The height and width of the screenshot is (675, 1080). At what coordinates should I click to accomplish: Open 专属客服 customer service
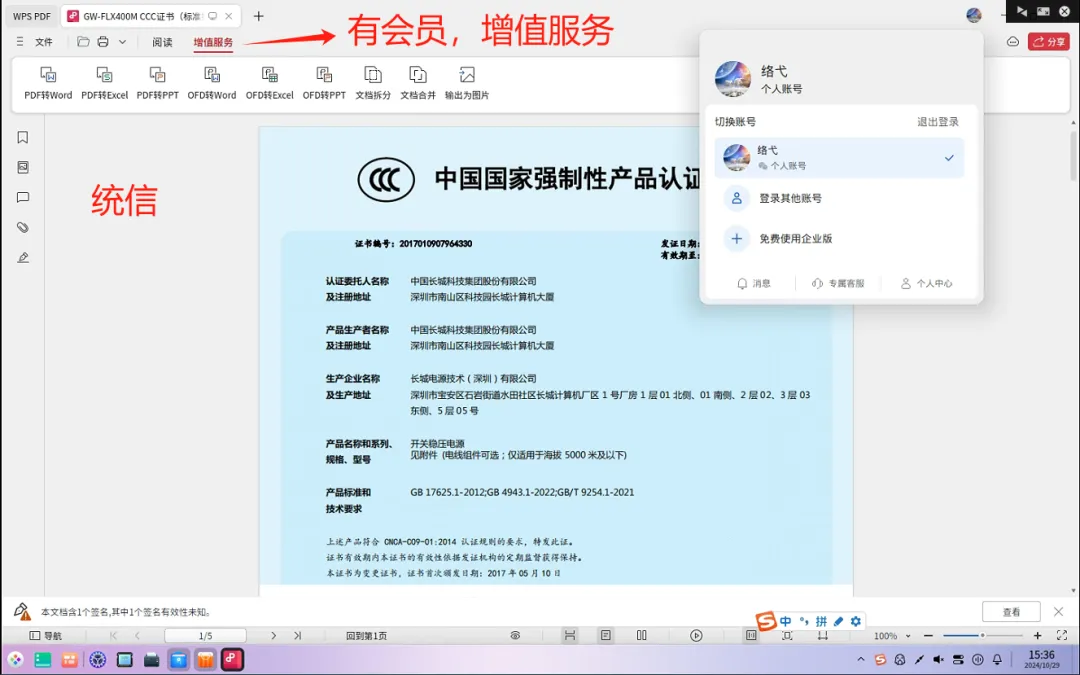click(838, 284)
